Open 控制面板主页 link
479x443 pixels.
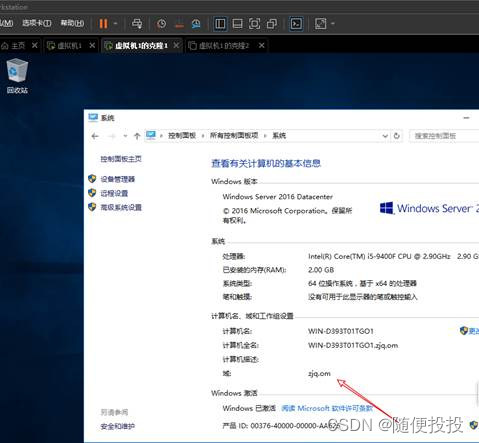click(x=121, y=159)
